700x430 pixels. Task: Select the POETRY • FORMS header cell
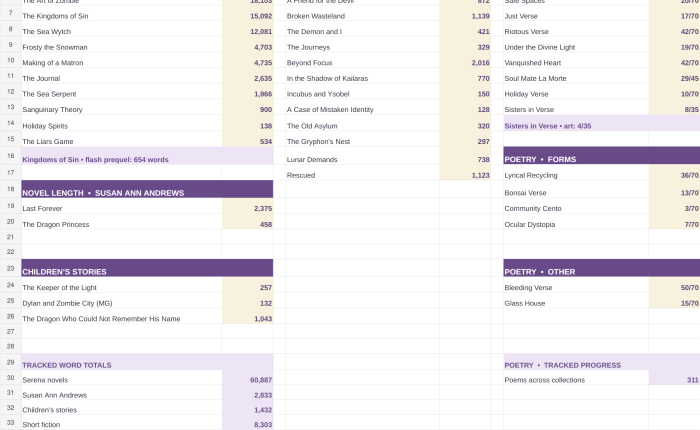click(602, 156)
